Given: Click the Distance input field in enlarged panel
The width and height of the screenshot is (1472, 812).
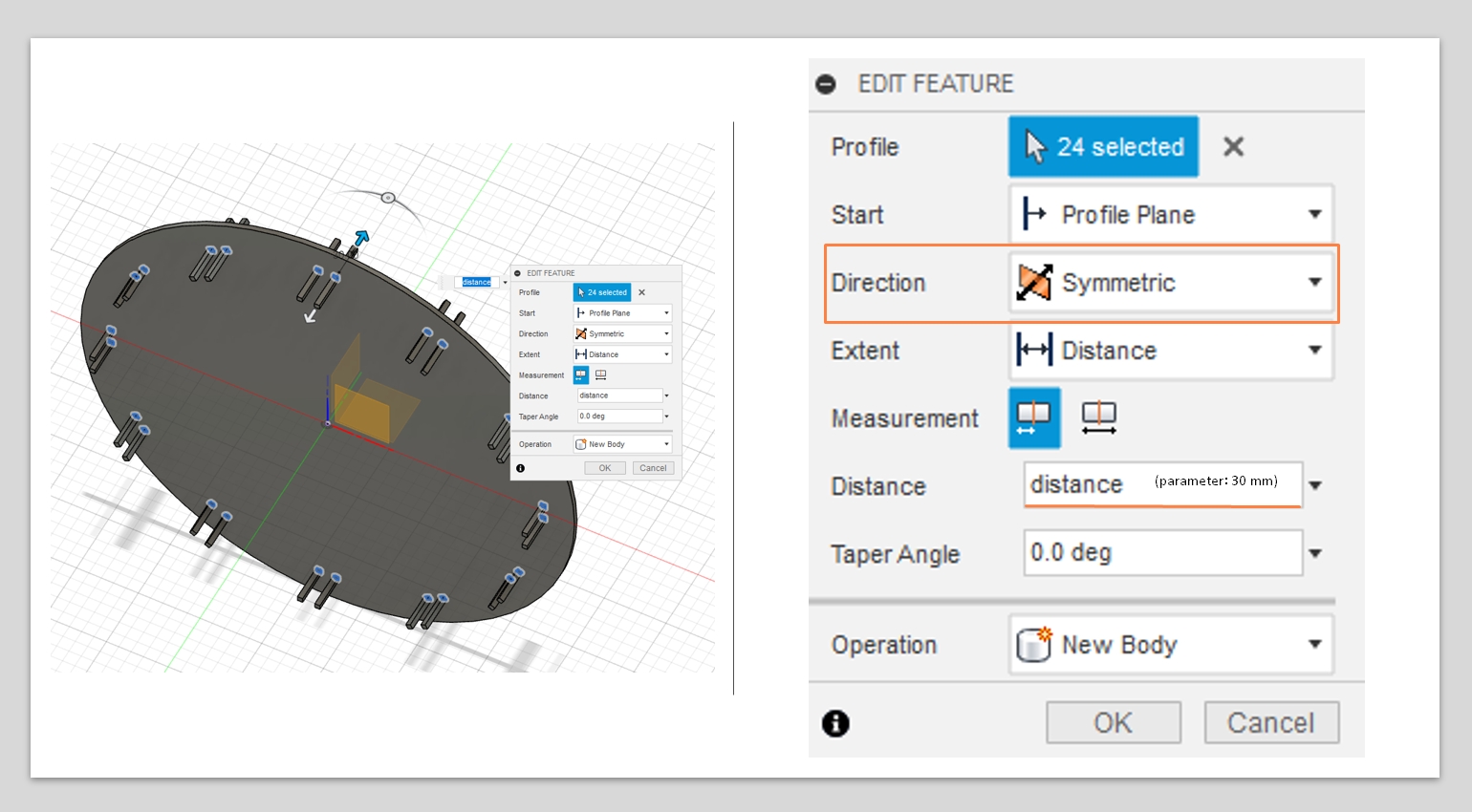Looking at the screenshot, I should (1162, 484).
